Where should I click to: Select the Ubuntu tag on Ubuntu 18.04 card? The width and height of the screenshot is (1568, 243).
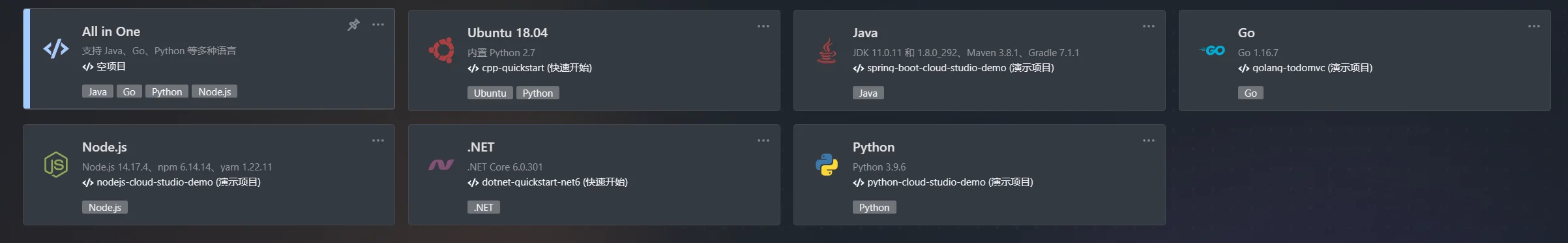tap(490, 93)
